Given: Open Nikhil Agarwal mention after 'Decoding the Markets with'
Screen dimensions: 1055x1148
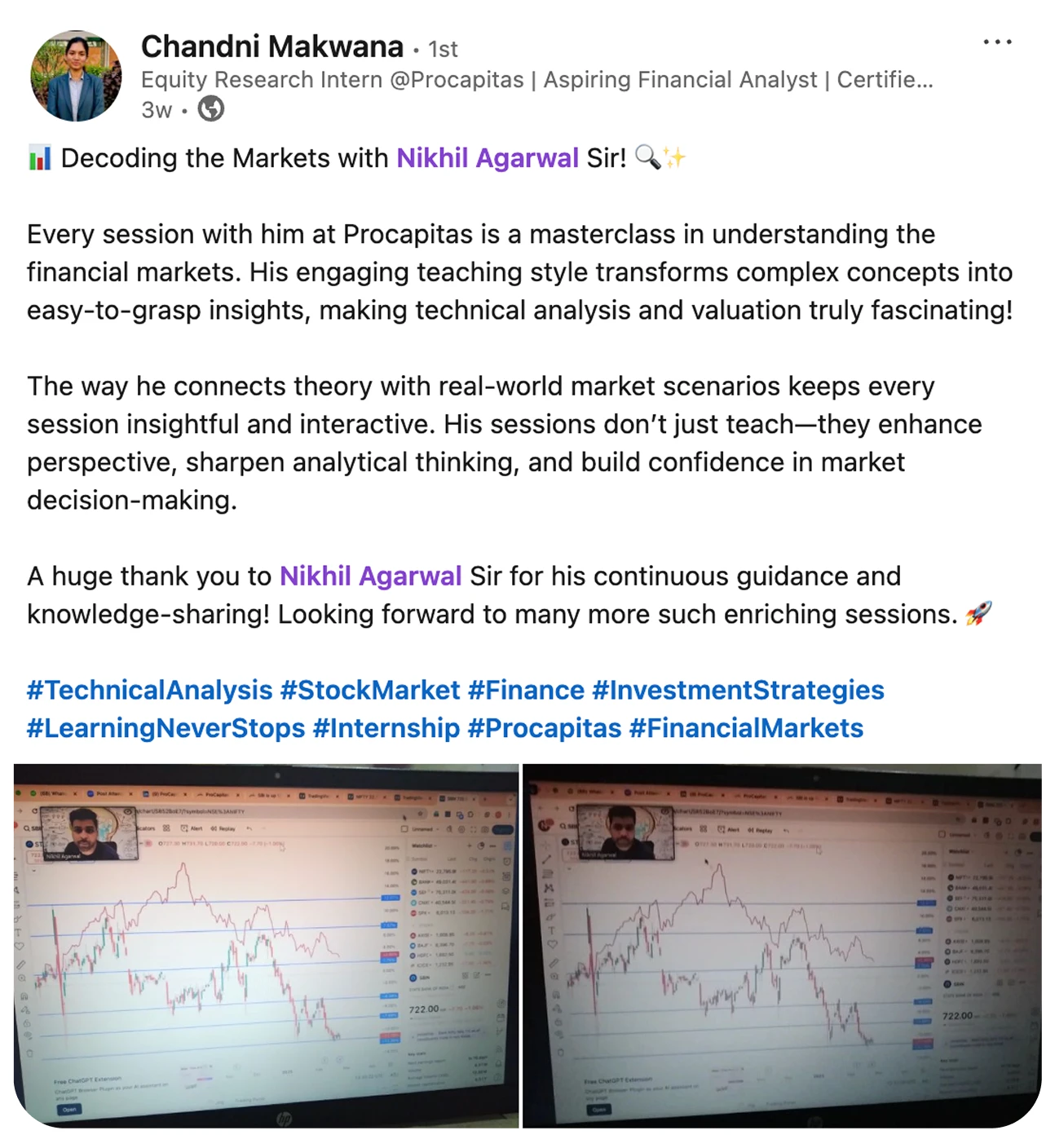Looking at the screenshot, I should coord(488,158).
